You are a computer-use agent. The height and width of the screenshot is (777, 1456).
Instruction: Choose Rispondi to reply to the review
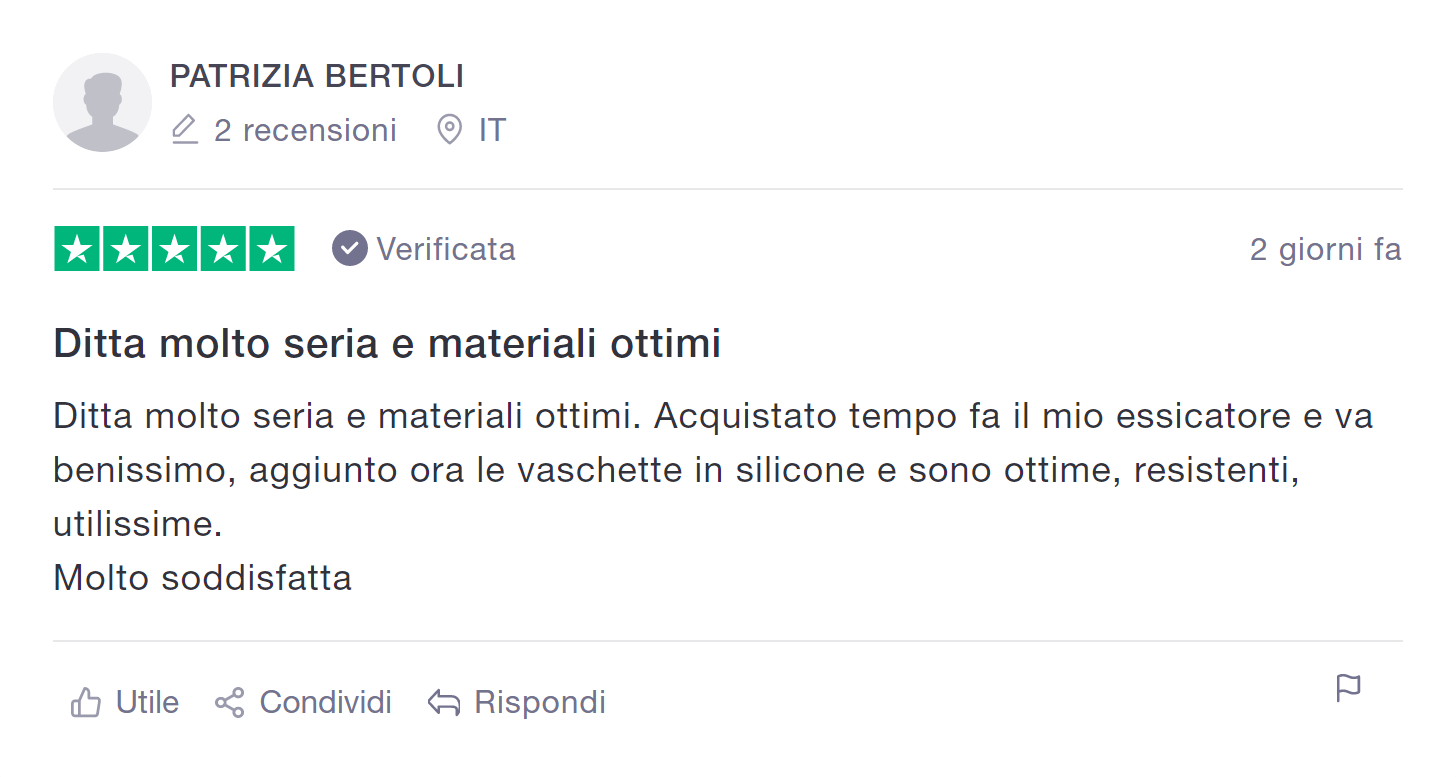pos(540,703)
